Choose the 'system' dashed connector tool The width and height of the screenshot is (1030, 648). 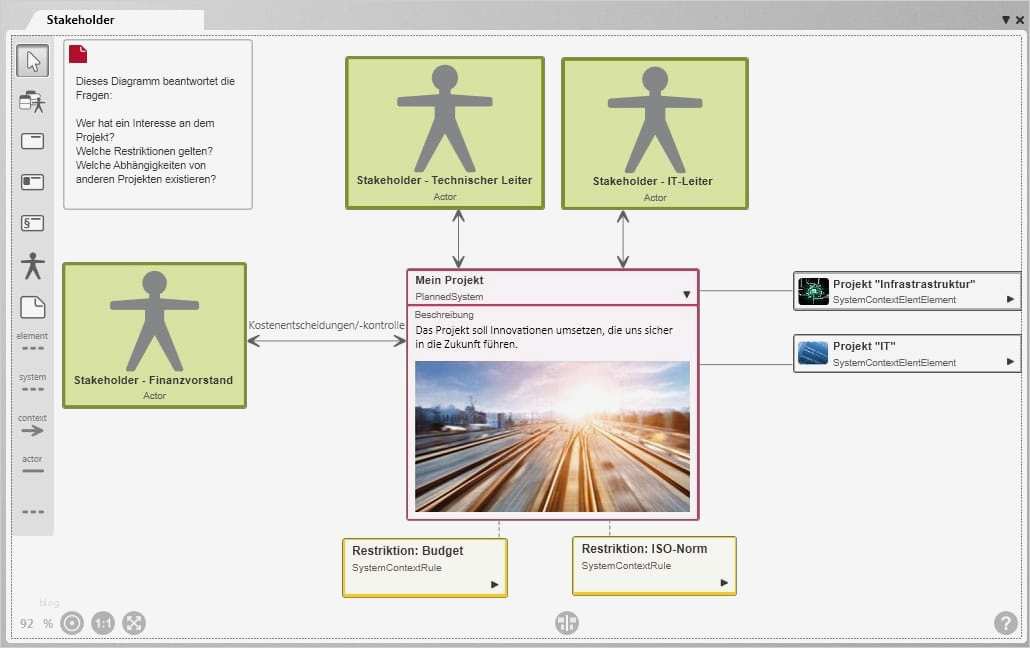pos(32,382)
